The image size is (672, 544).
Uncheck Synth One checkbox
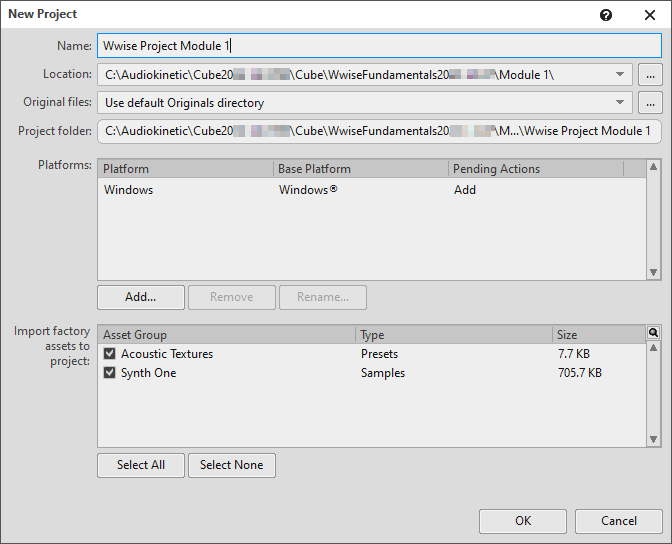pyautogui.click(x=110, y=373)
